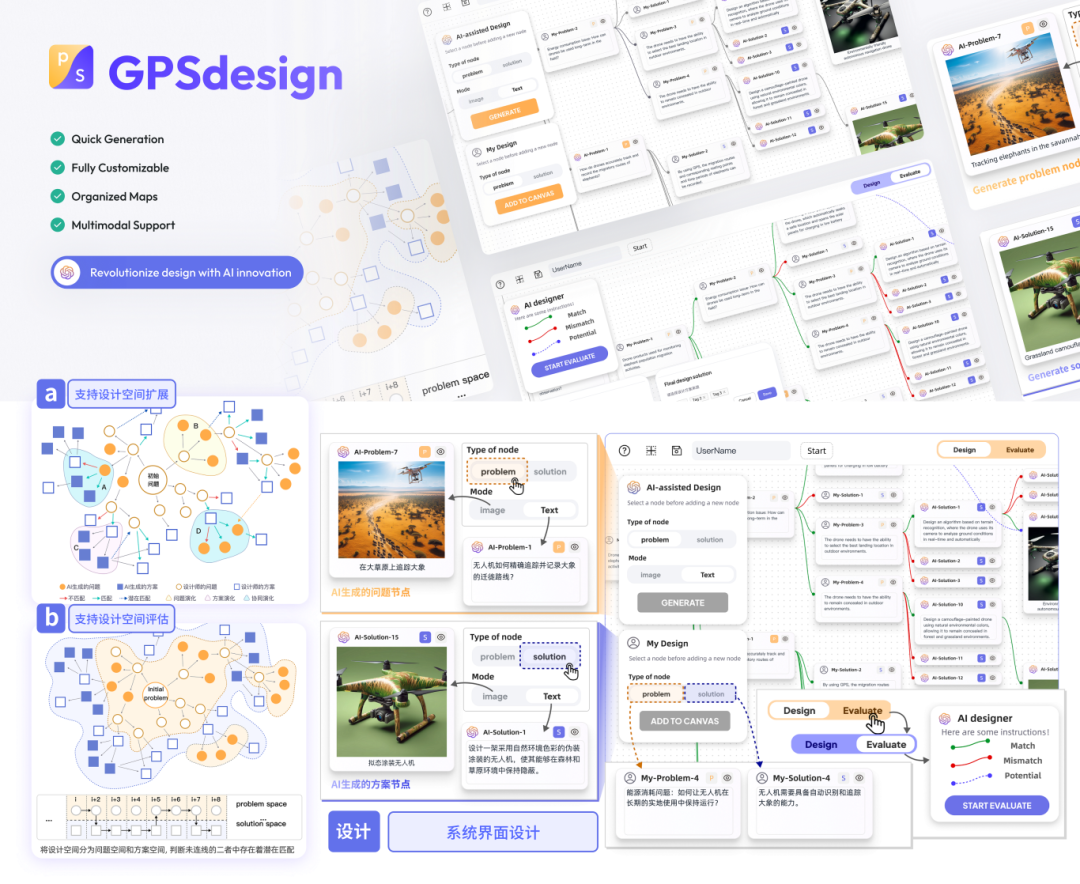Select problem type in upright AI-assisted Design panel

click(x=654, y=539)
